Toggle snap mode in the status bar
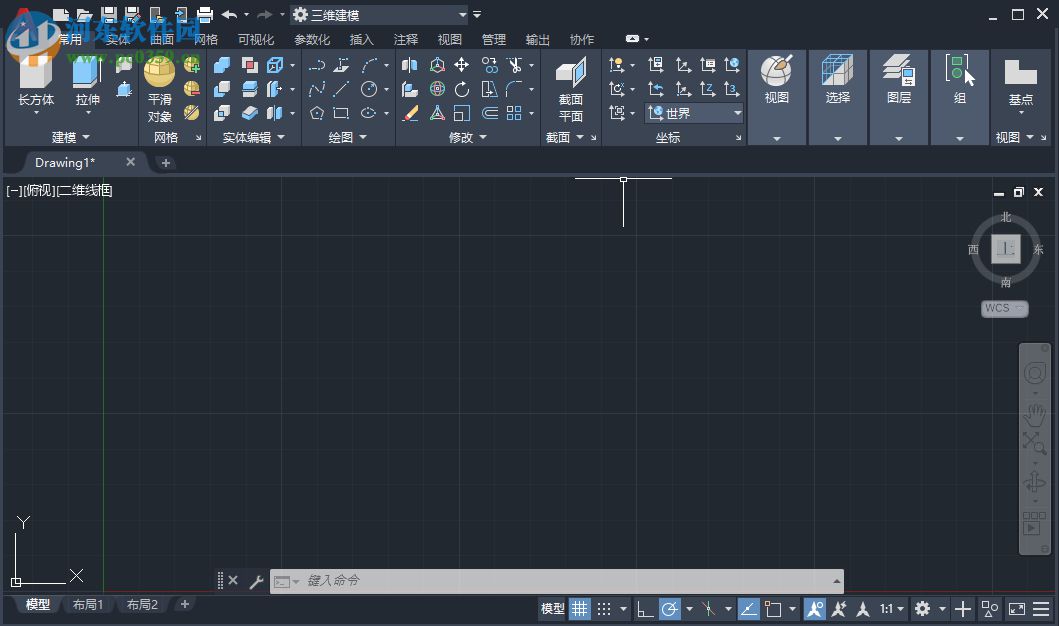 point(606,609)
